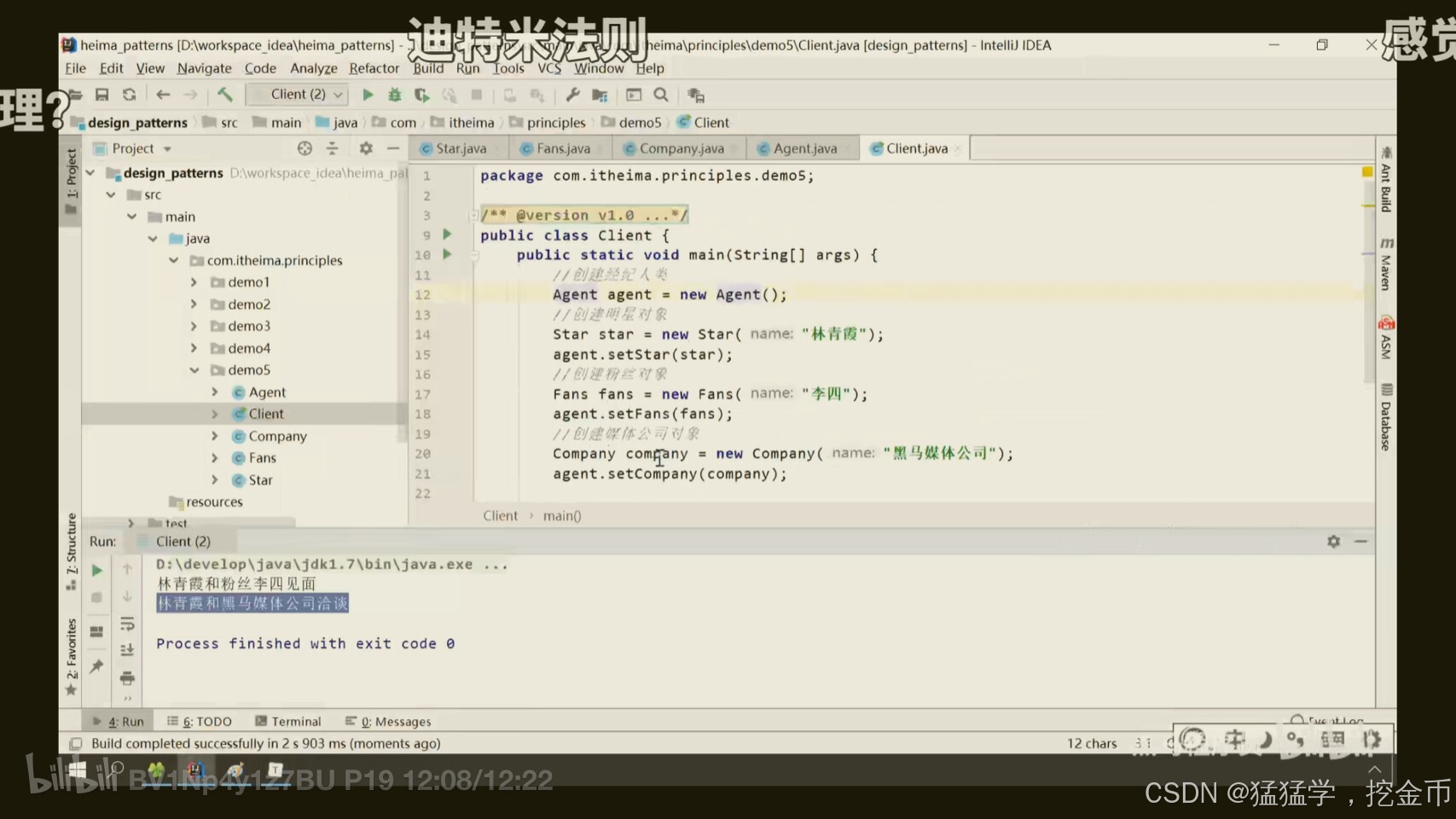Switch to Agent.java editor tab
The width and height of the screenshot is (1456, 819).
point(804,148)
